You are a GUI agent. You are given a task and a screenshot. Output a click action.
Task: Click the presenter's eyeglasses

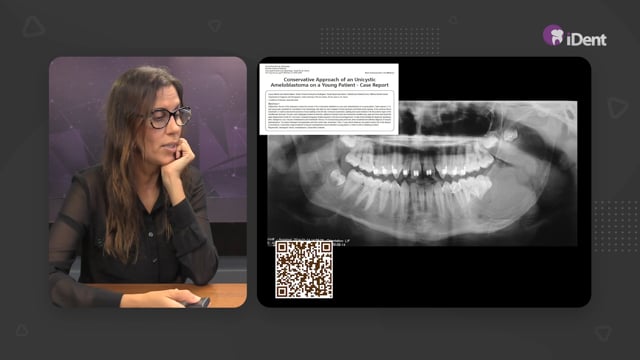click(x=170, y=118)
